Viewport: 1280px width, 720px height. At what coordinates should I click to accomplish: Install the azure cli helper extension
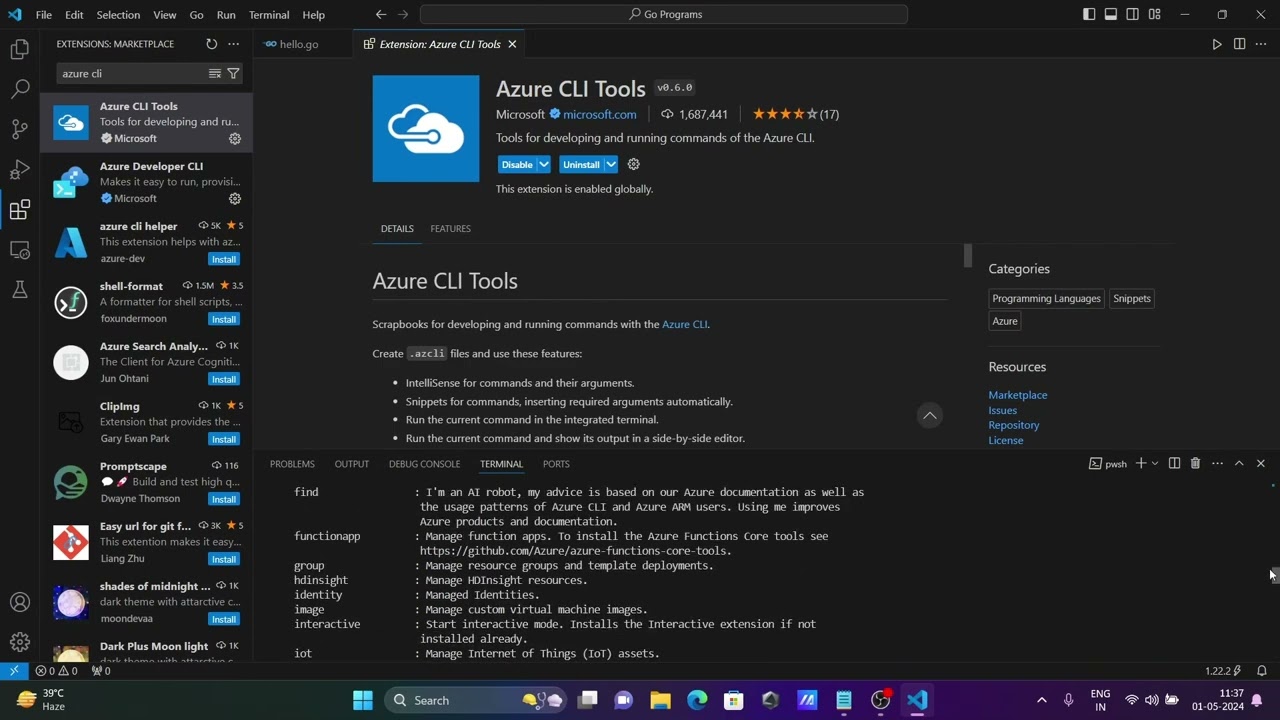(x=224, y=259)
